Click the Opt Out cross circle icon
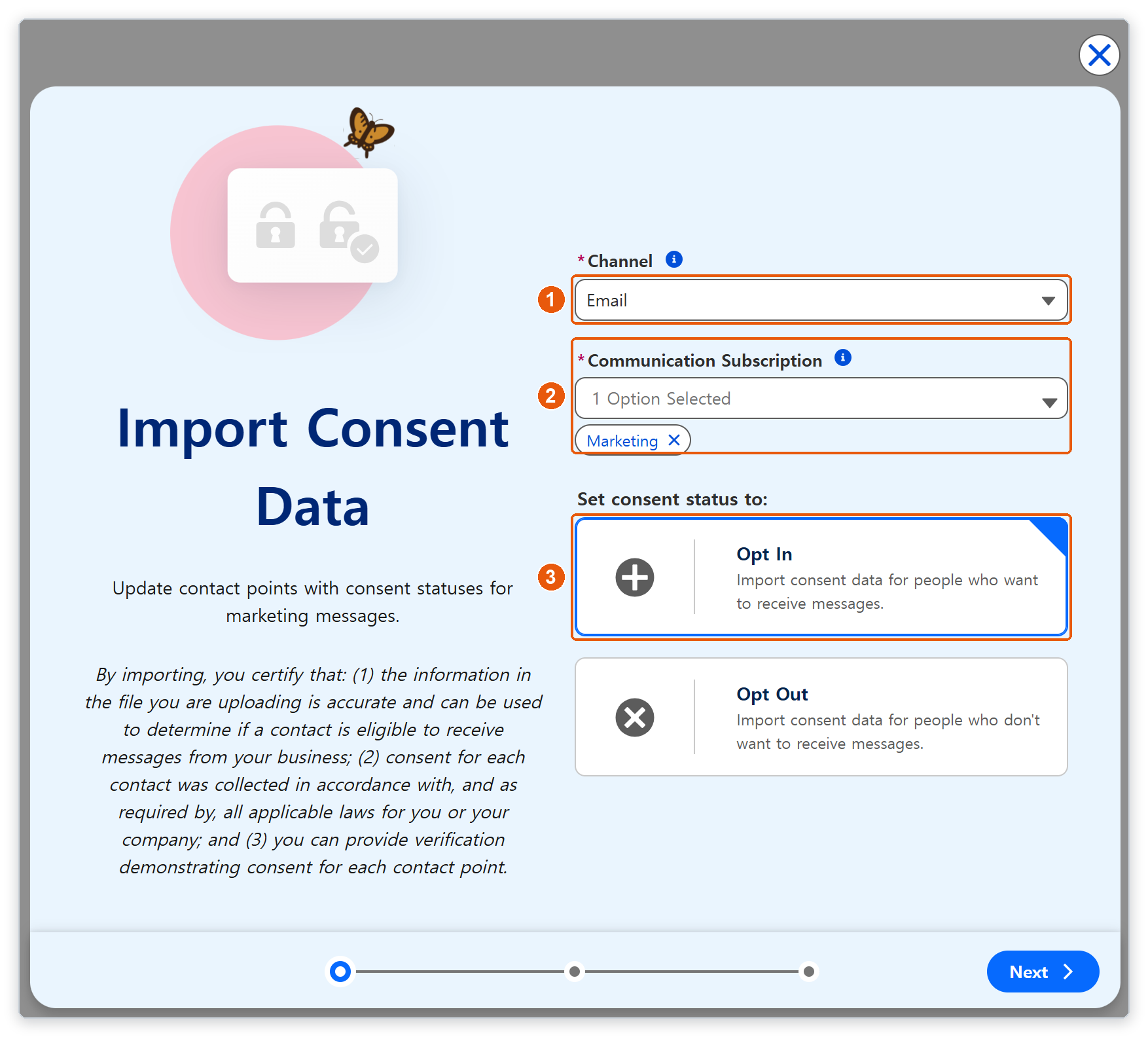This screenshot has width=1148, height=1037. tap(635, 718)
